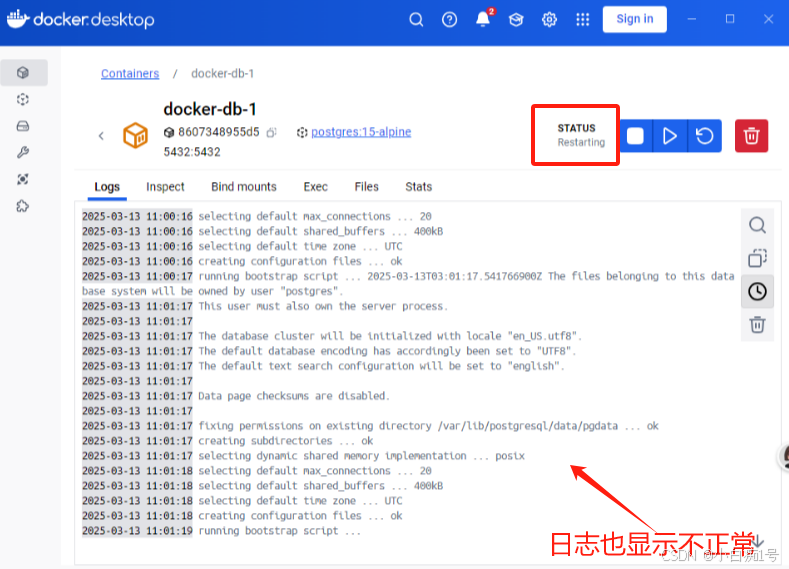Go back with the left chevron arrow
This screenshot has width=789, height=569.
[x=101, y=135]
